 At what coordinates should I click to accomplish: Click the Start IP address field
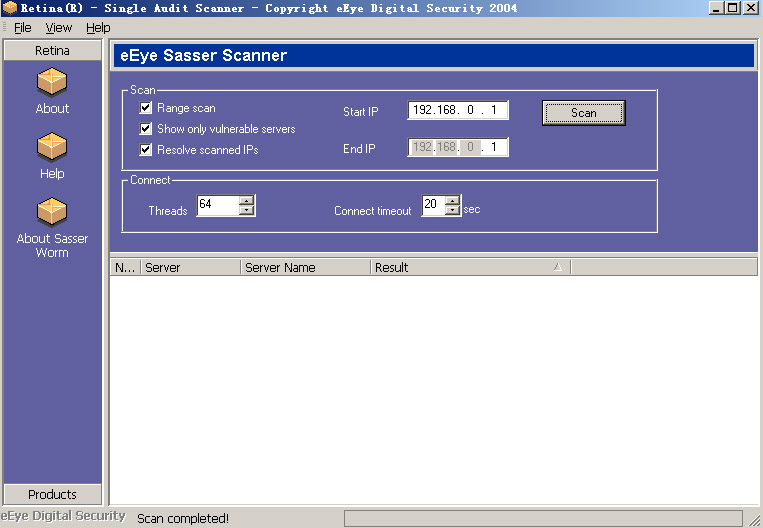[x=458, y=110]
